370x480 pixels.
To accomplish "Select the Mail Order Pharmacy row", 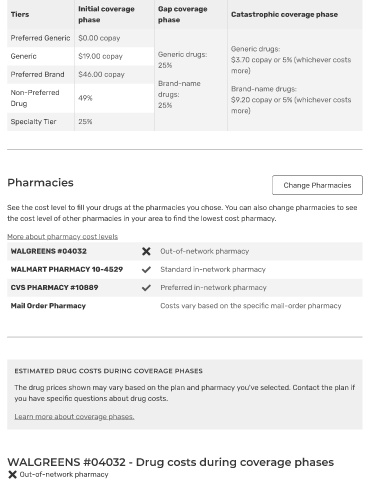I will pyautogui.click(x=185, y=306).
